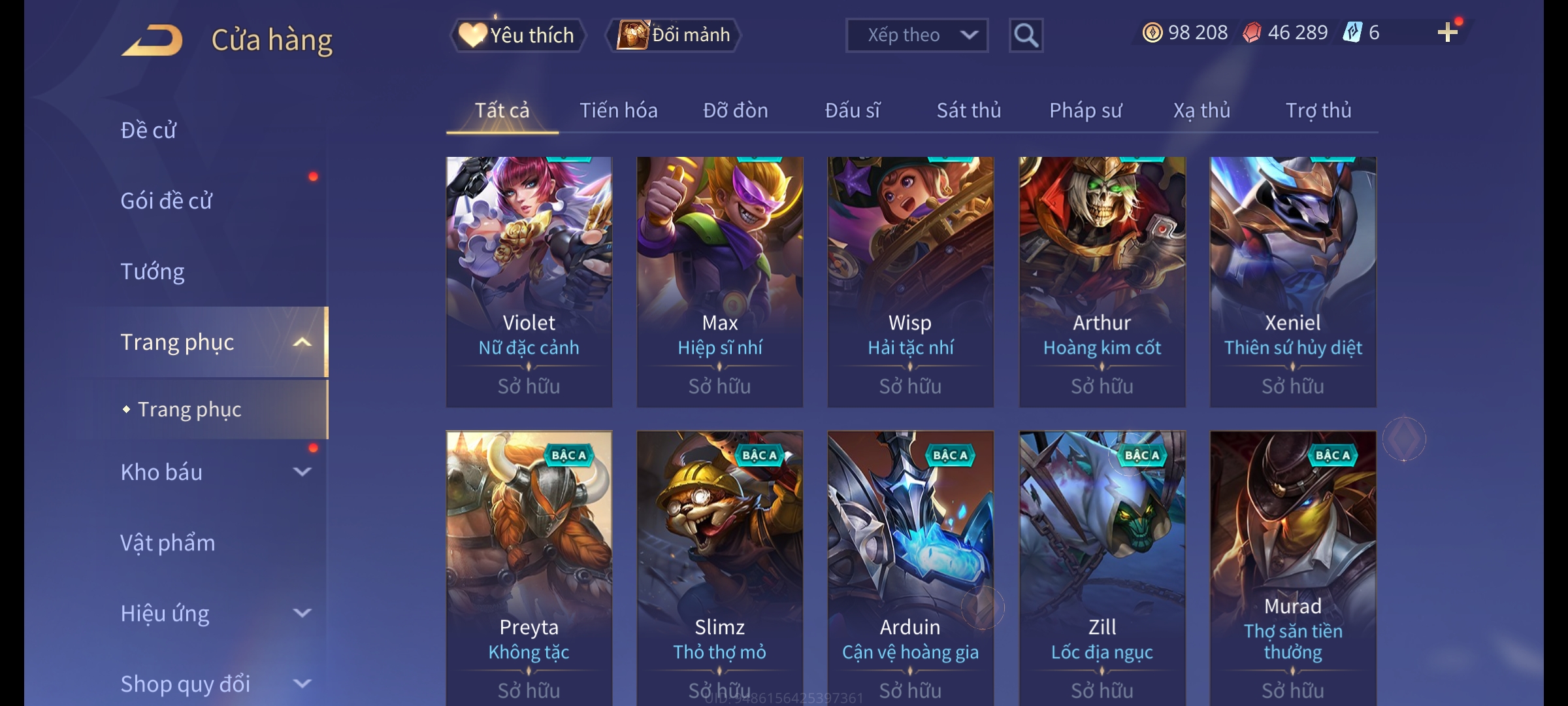
Task: Tap the plus icon to add currency
Action: coord(1447,33)
